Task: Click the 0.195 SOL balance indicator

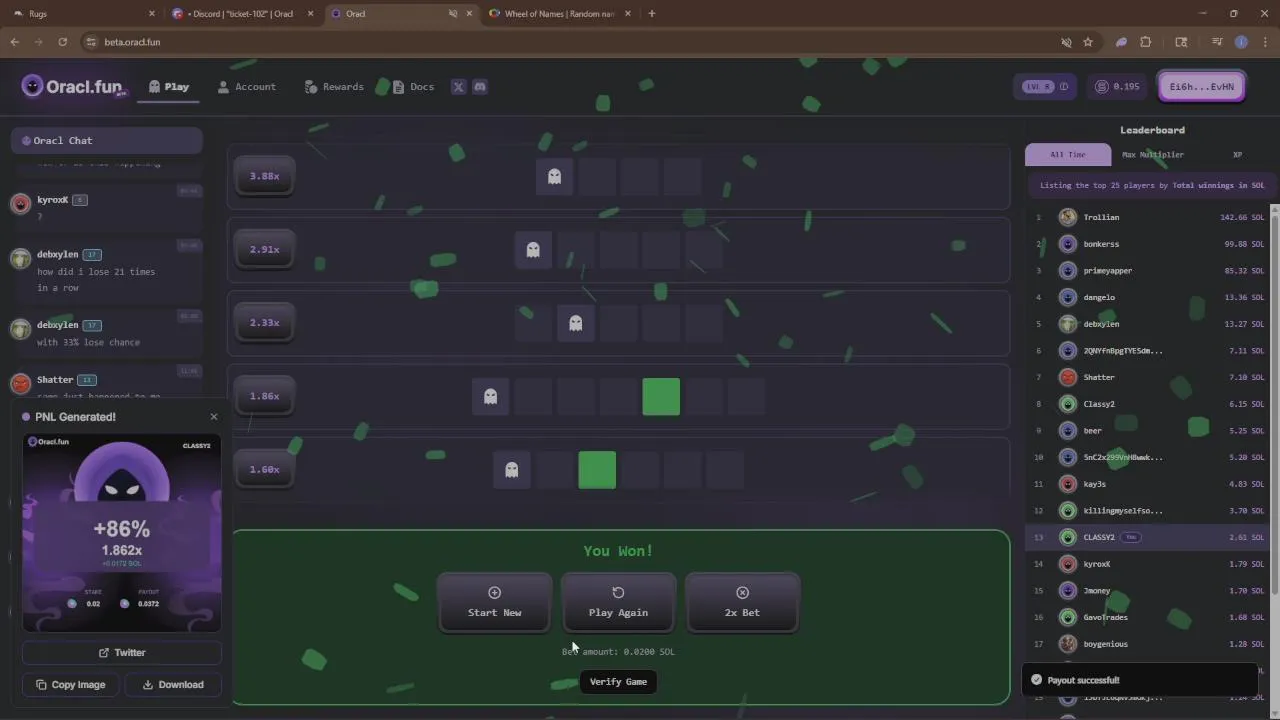Action: click(1117, 87)
